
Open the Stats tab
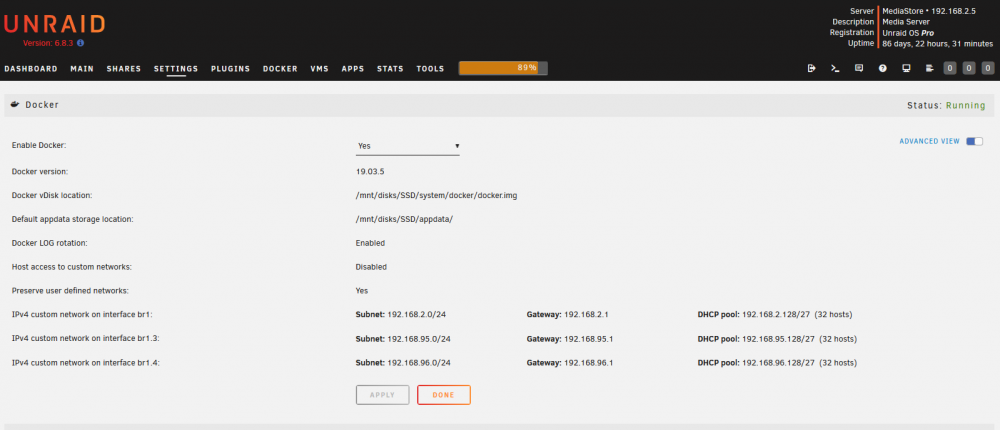[390, 69]
